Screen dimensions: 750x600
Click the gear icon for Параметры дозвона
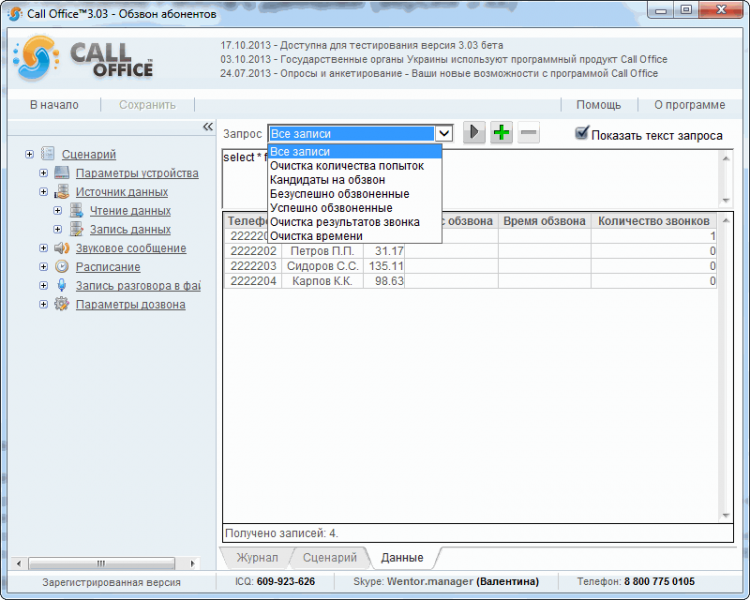(x=62, y=304)
